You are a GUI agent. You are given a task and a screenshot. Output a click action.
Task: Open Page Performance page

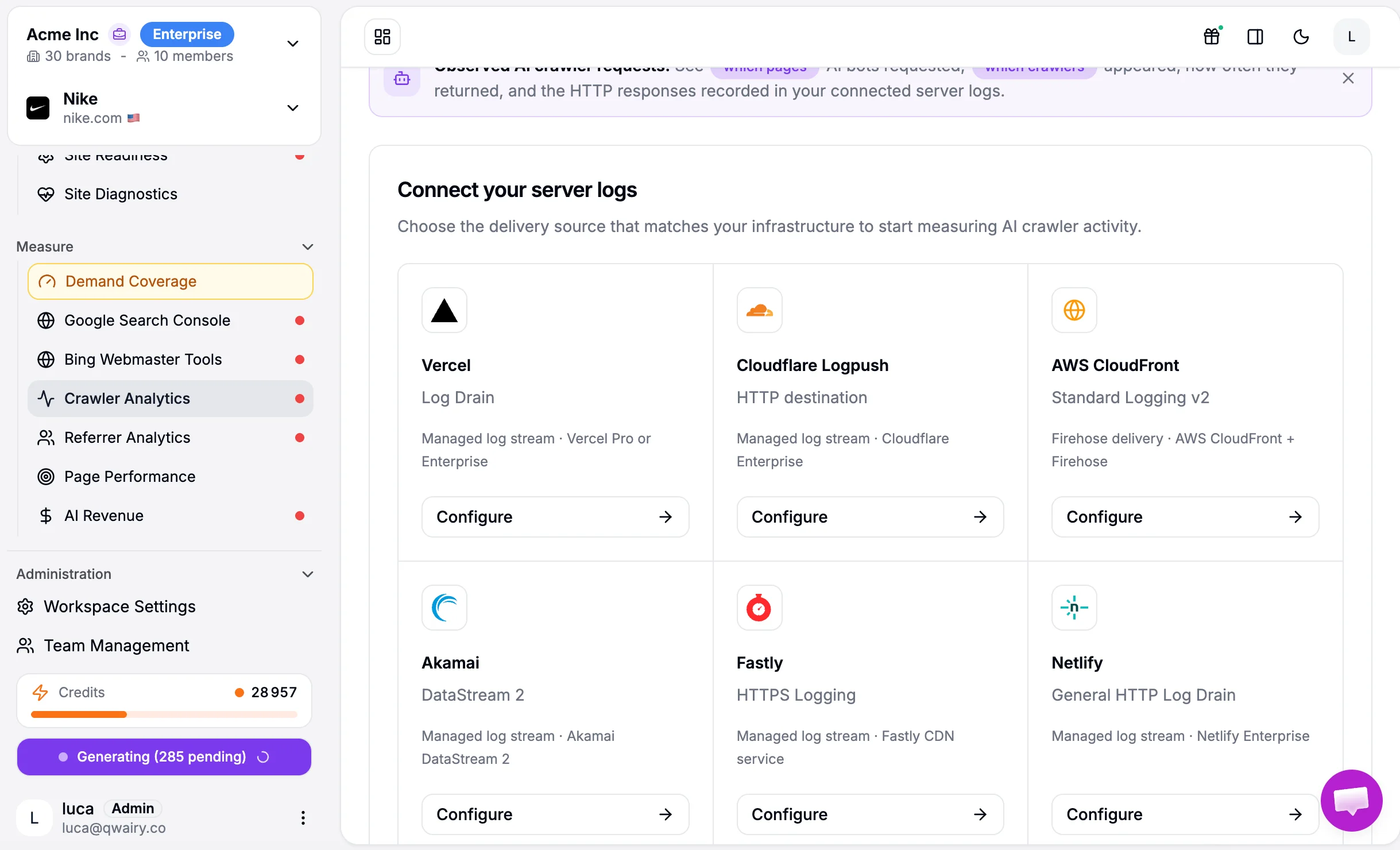tap(171, 477)
